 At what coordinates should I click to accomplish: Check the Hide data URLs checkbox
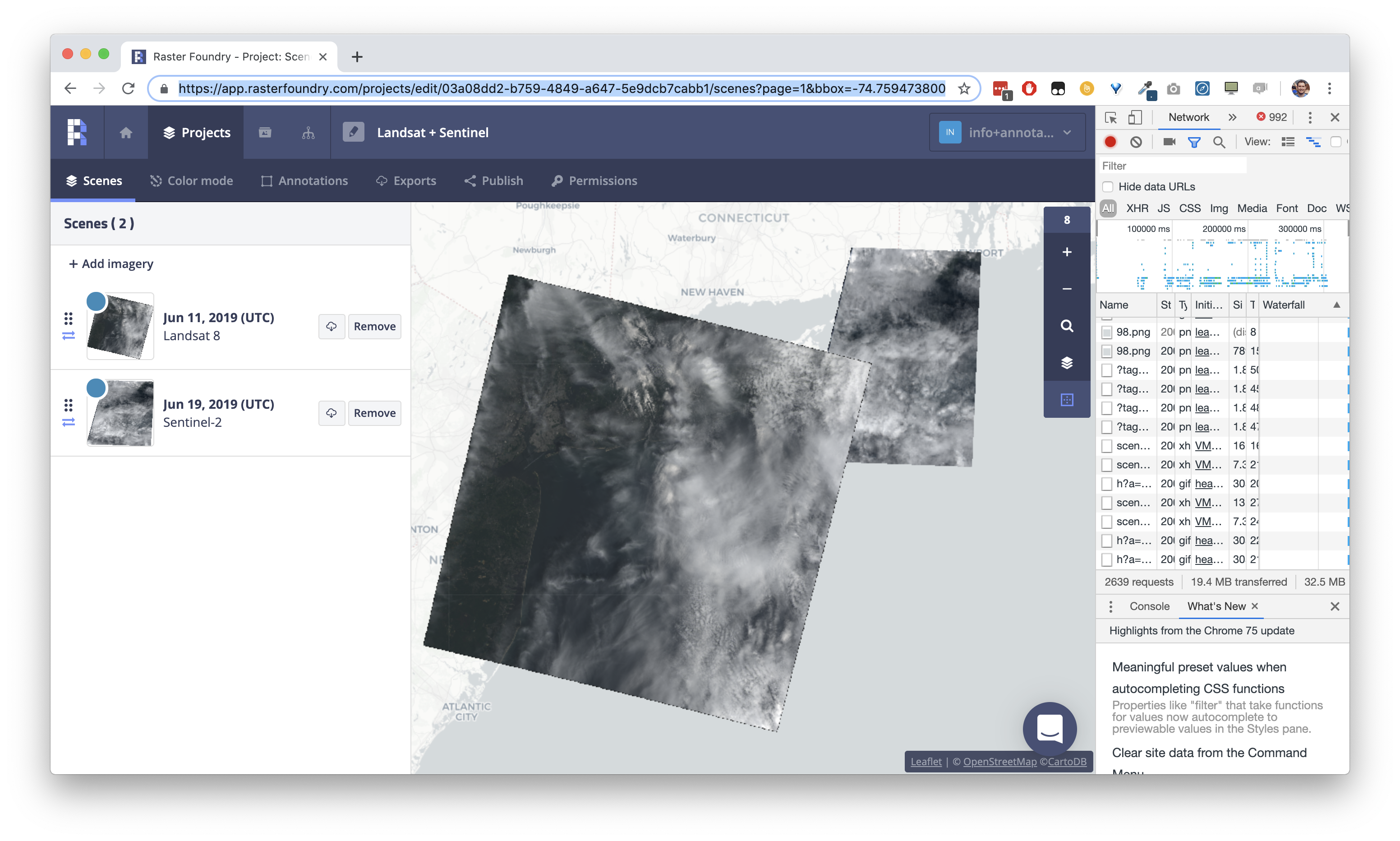(1108, 186)
